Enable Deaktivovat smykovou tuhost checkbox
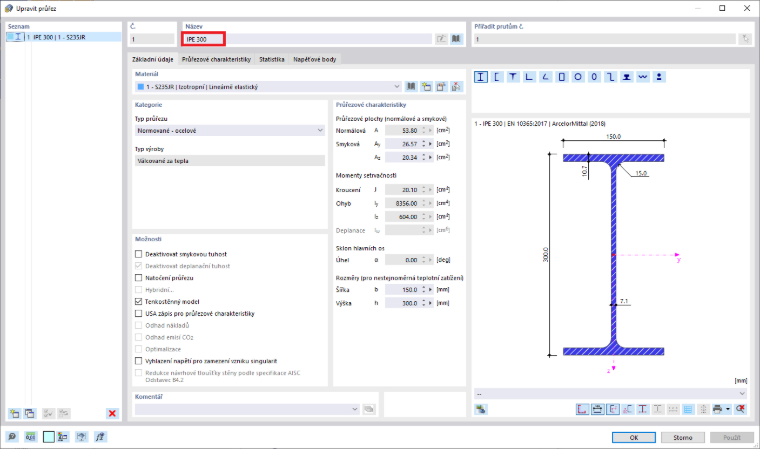760x449 pixels. point(139,254)
